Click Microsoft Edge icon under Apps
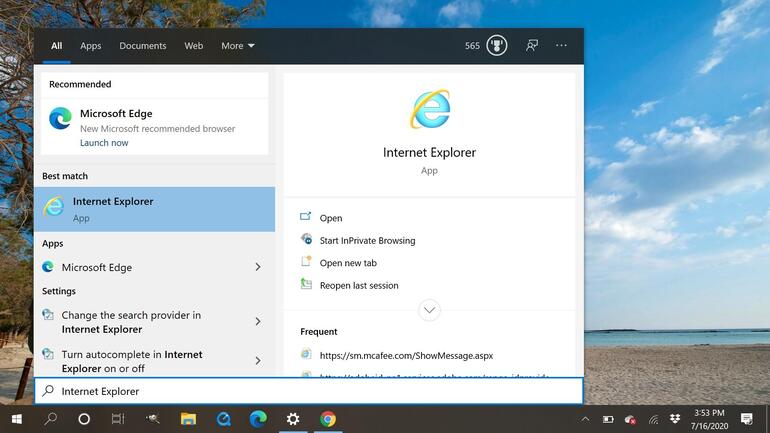 [x=48, y=267]
